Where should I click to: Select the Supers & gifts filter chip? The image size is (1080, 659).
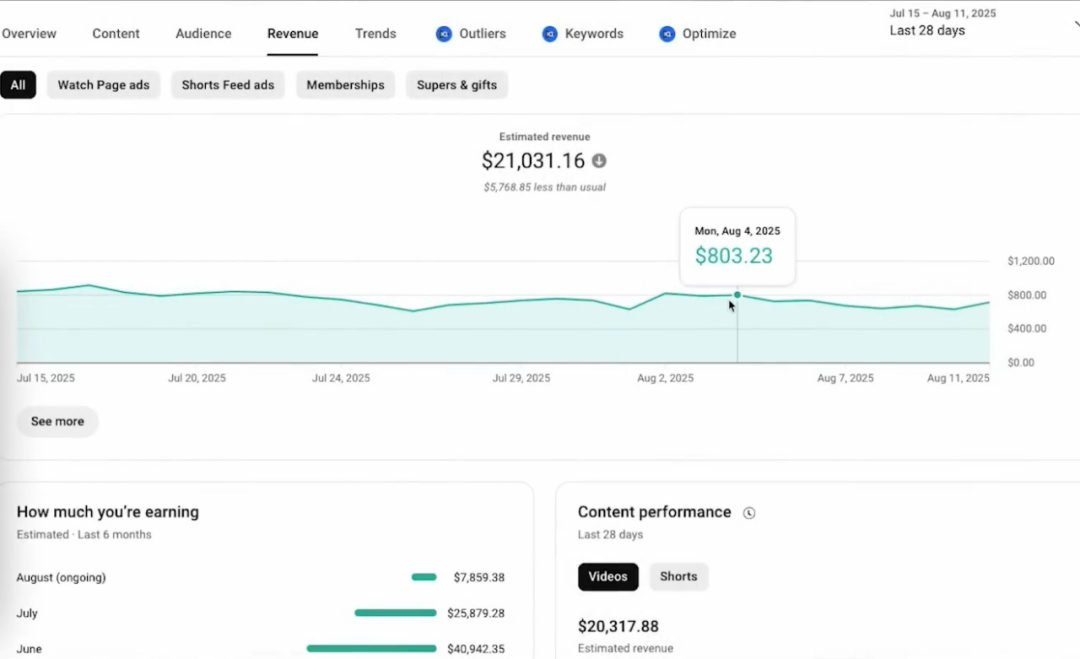point(457,85)
